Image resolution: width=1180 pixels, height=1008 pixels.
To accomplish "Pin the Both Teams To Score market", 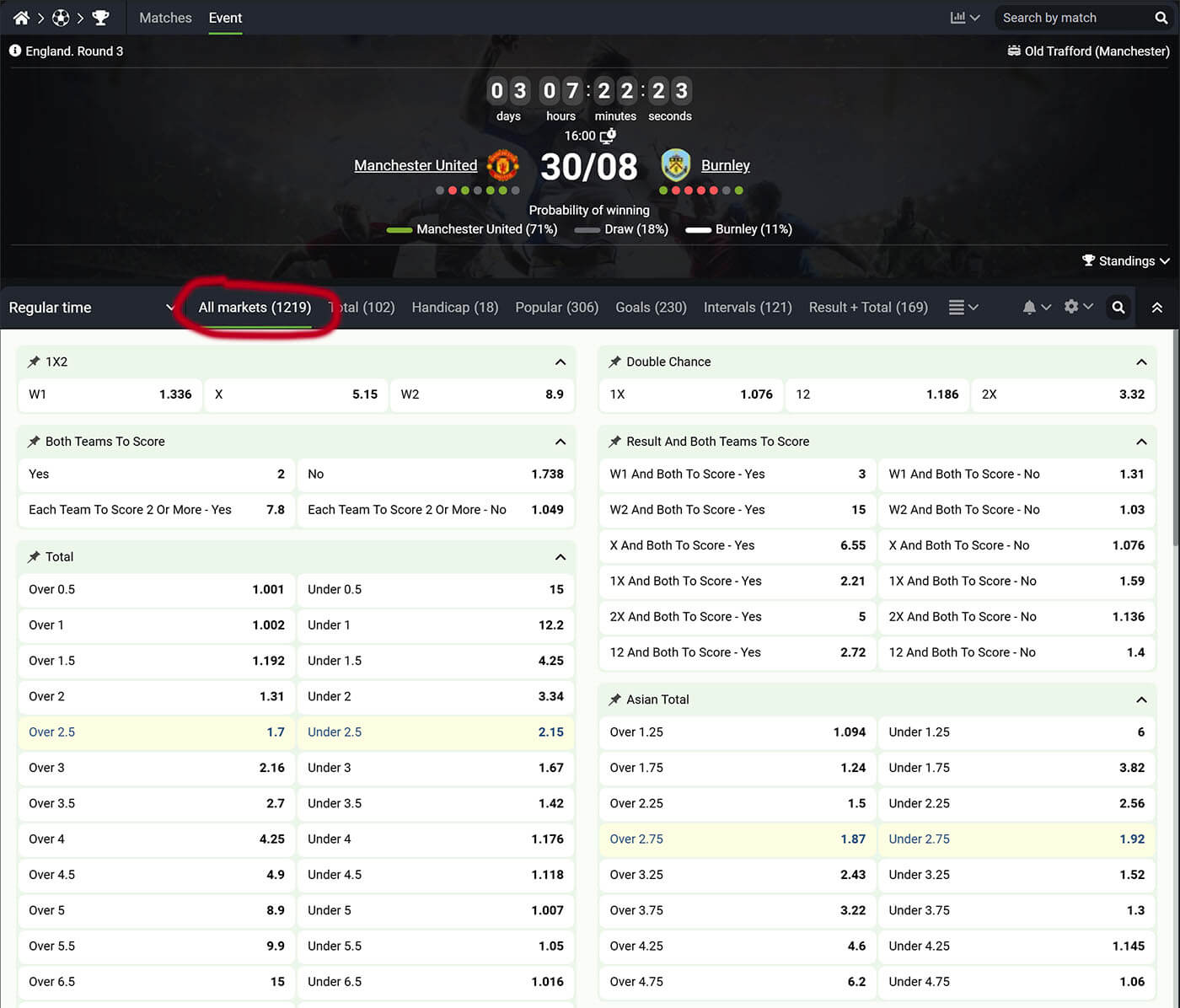I will (x=34, y=442).
